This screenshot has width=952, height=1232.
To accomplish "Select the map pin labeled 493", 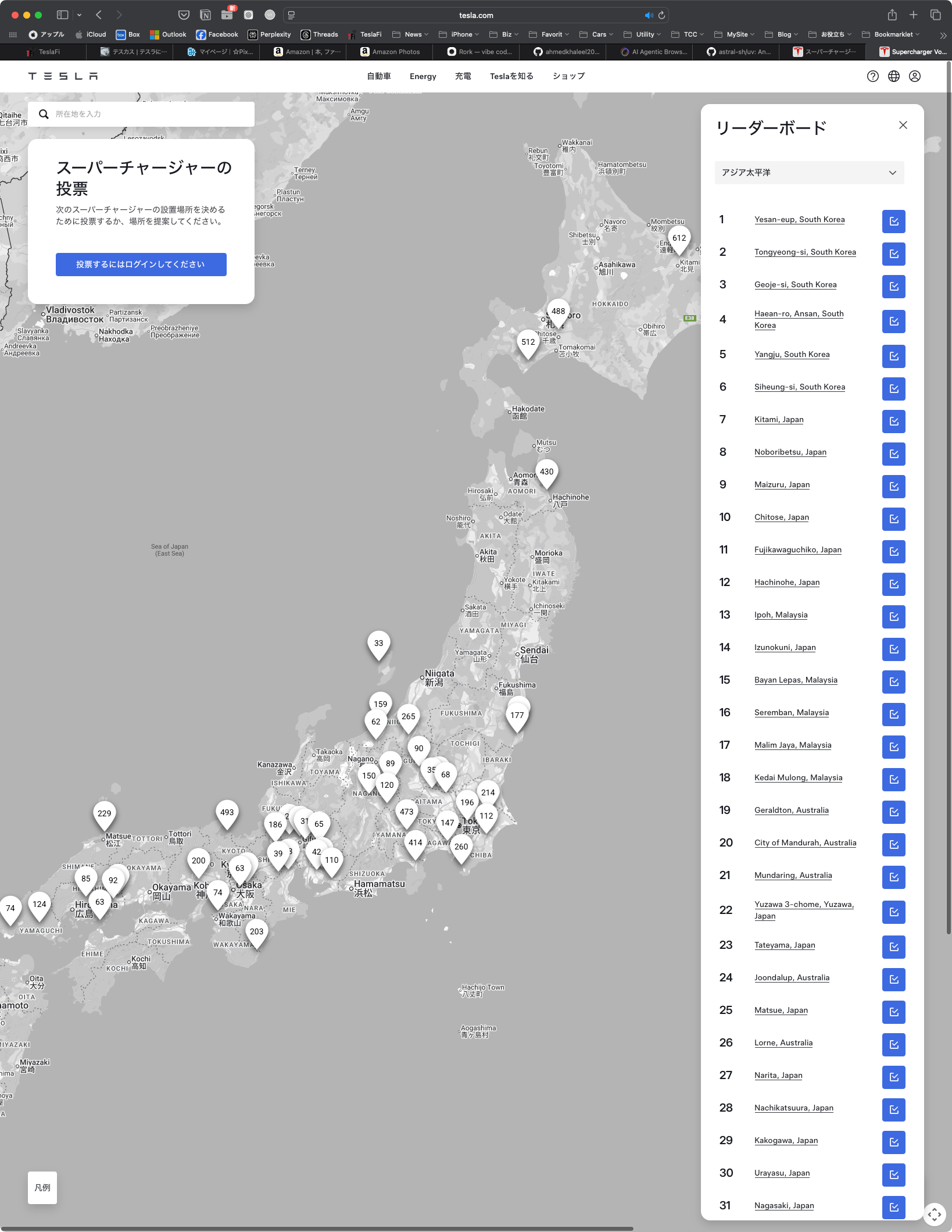I will (227, 813).
